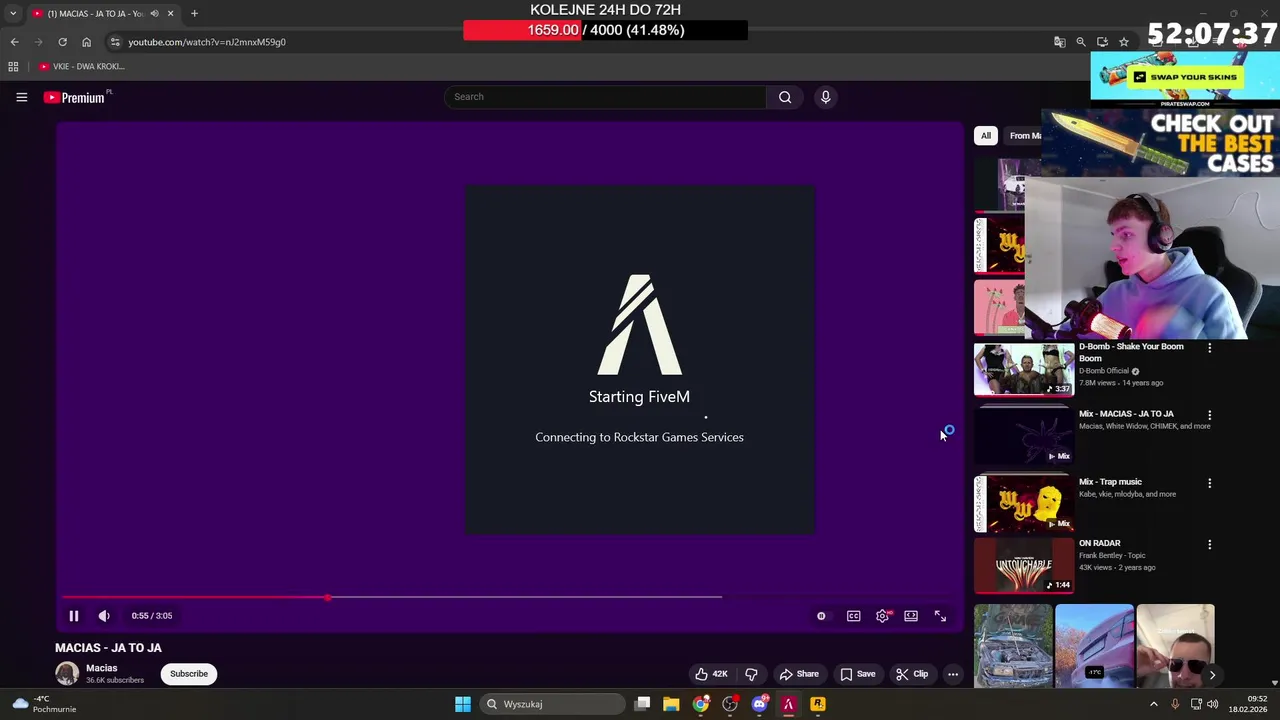Play the ON RADAR Untouchable thumbnail
Viewport: 1280px width, 720px height.
pyautogui.click(x=1024, y=566)
